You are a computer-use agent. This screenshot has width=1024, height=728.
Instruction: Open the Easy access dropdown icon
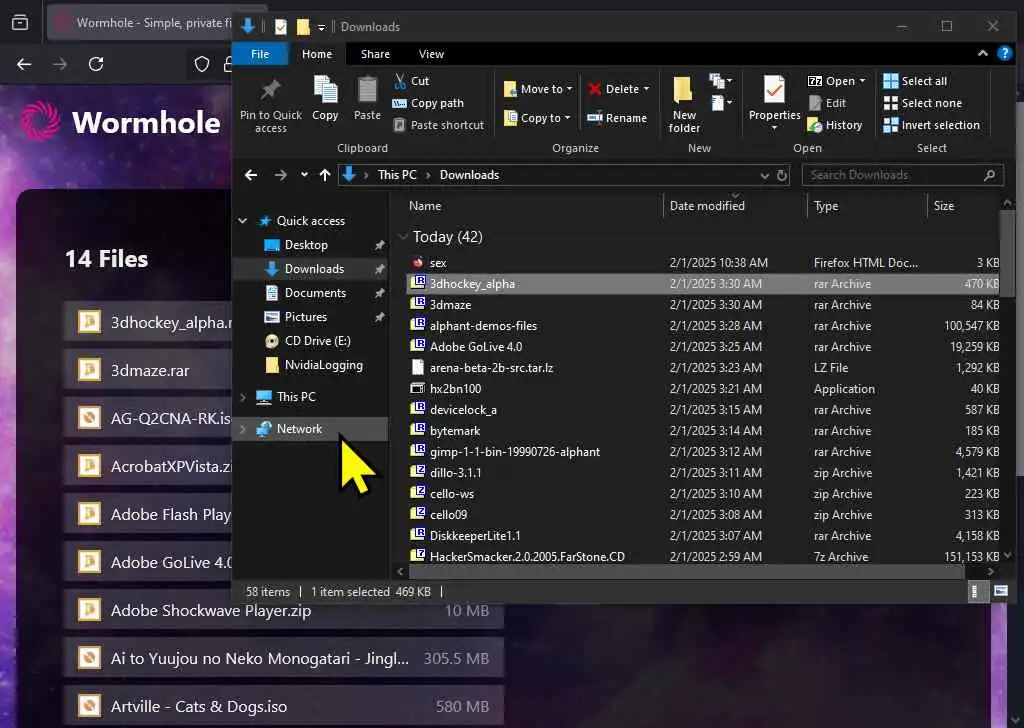click(720, 103)
